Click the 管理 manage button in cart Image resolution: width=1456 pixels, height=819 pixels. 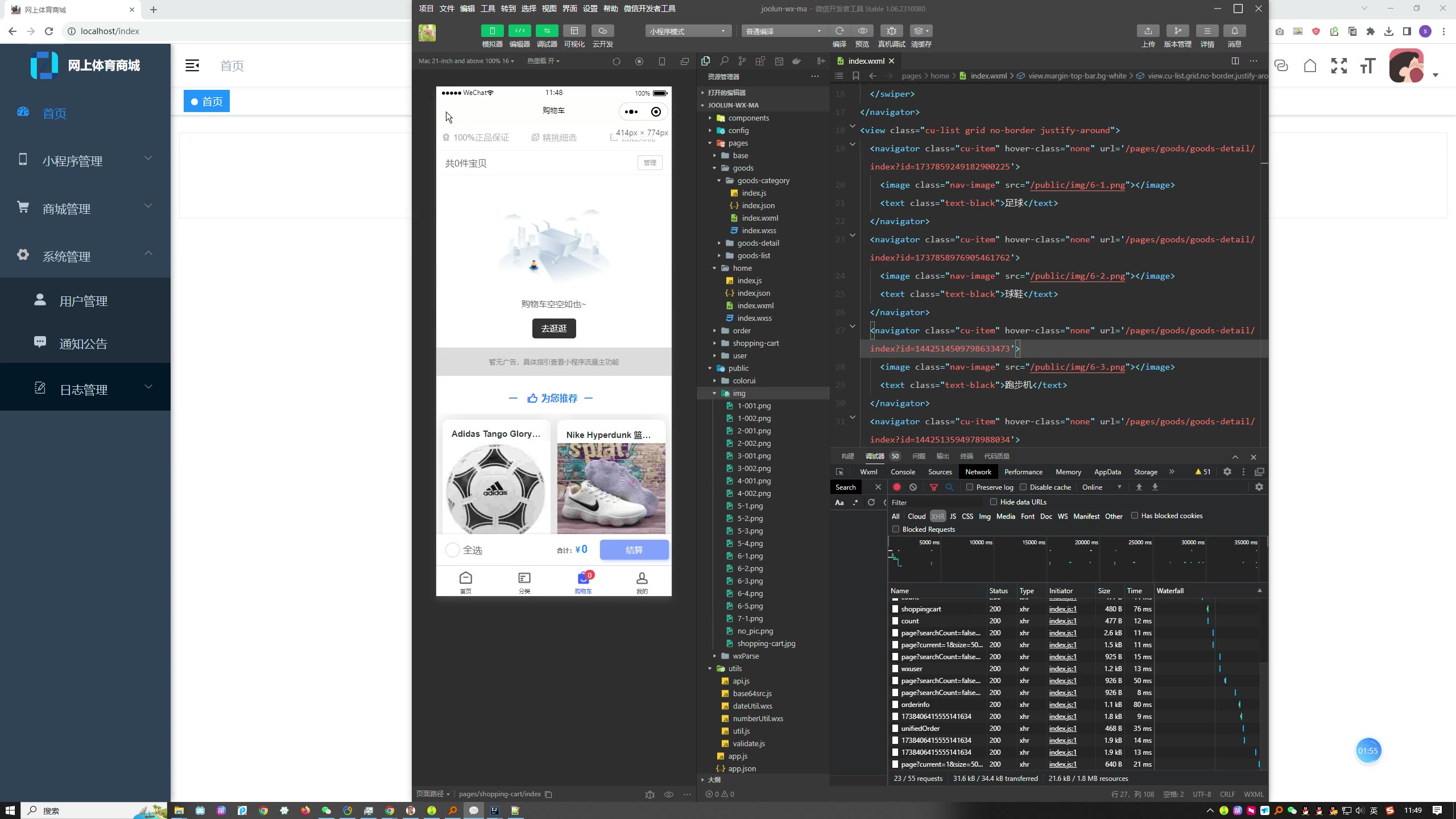pyautogui.click(x=650, y=163)
